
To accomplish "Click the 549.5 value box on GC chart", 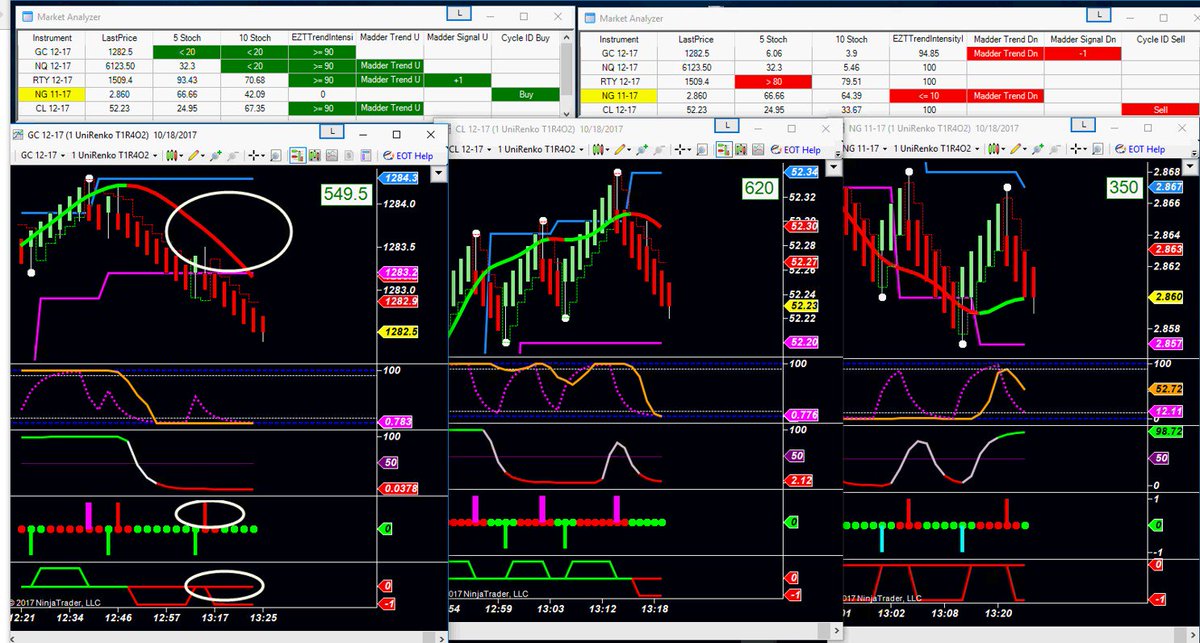I will point(345,197).
